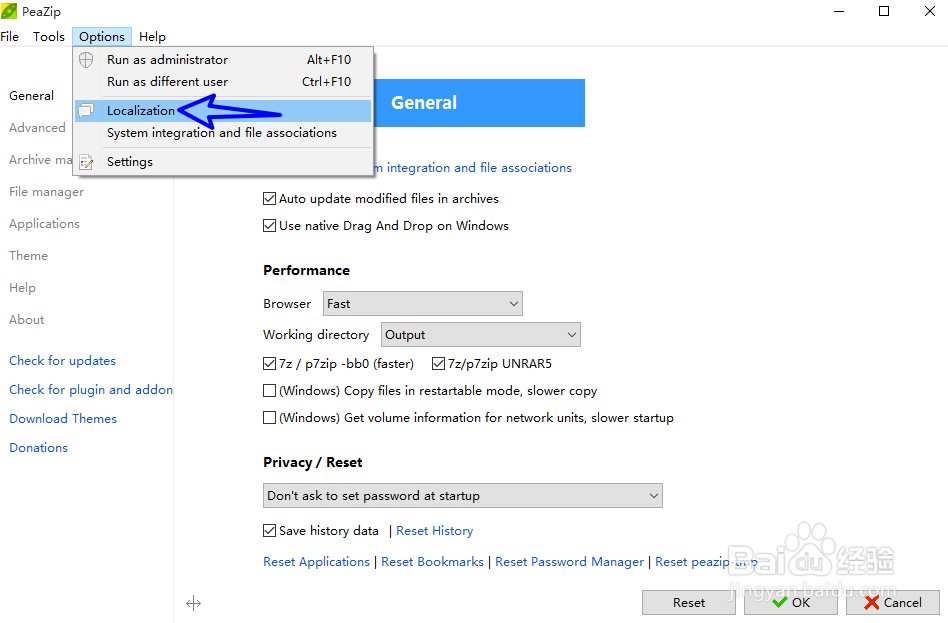Choose Run as administrator

222,60
